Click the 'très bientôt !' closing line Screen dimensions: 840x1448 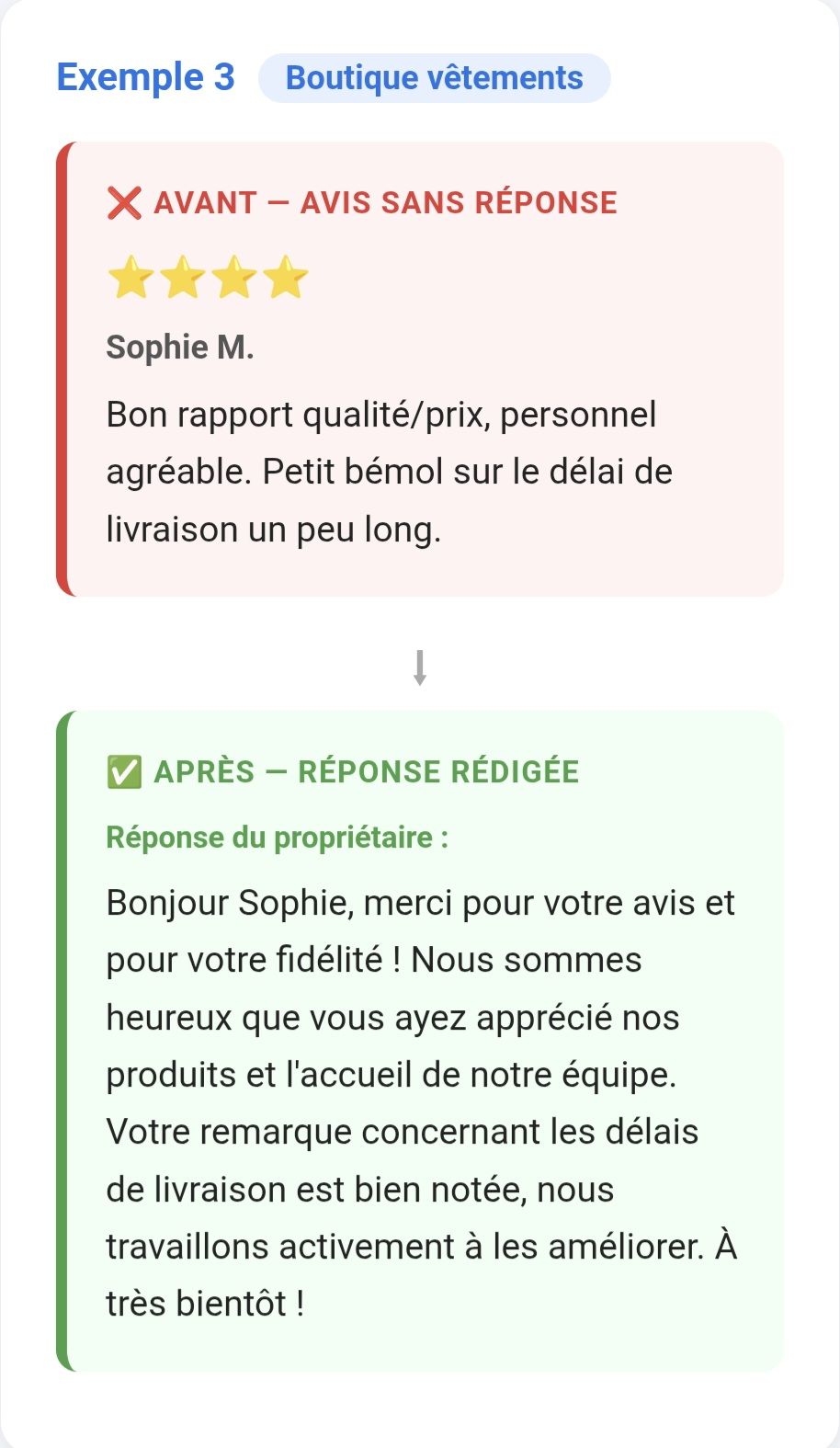tap(205, 1304)
